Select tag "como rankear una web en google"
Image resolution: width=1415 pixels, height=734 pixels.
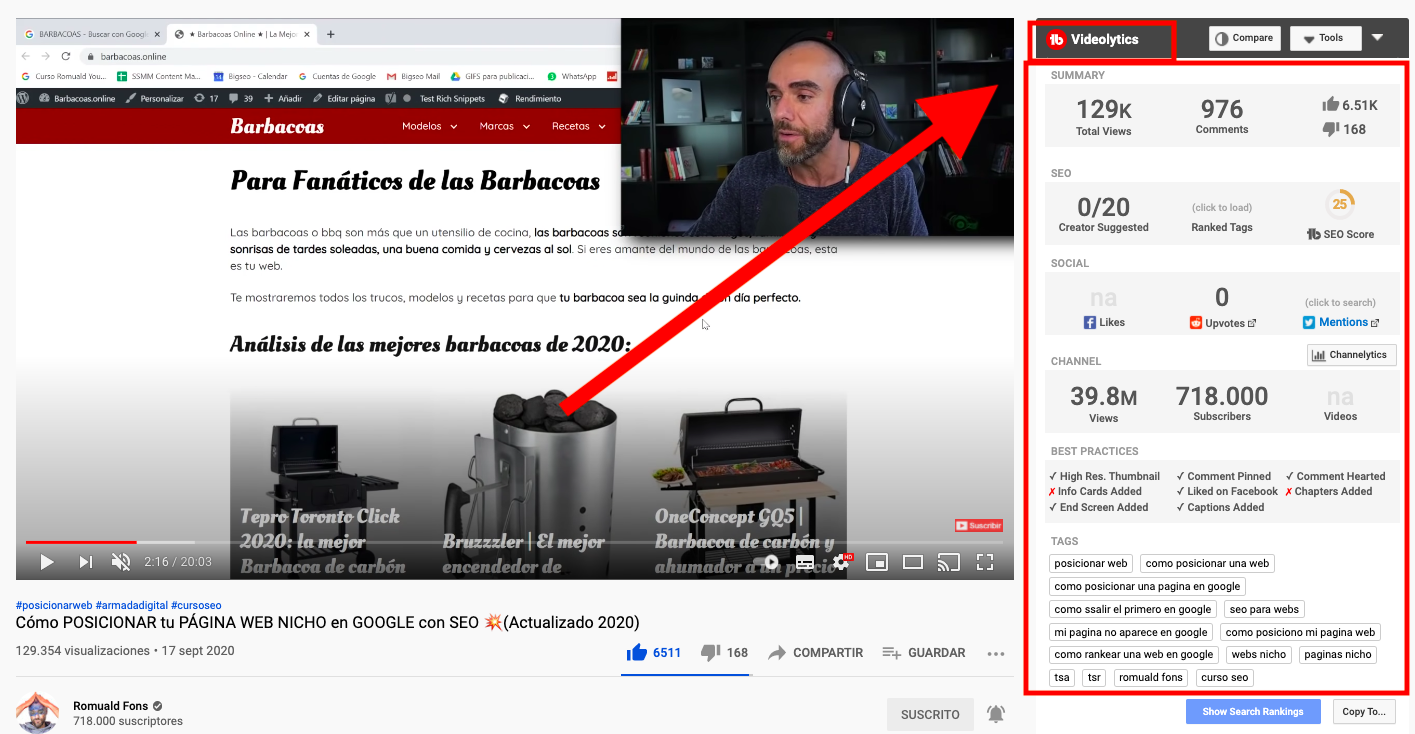[1134, 655]
